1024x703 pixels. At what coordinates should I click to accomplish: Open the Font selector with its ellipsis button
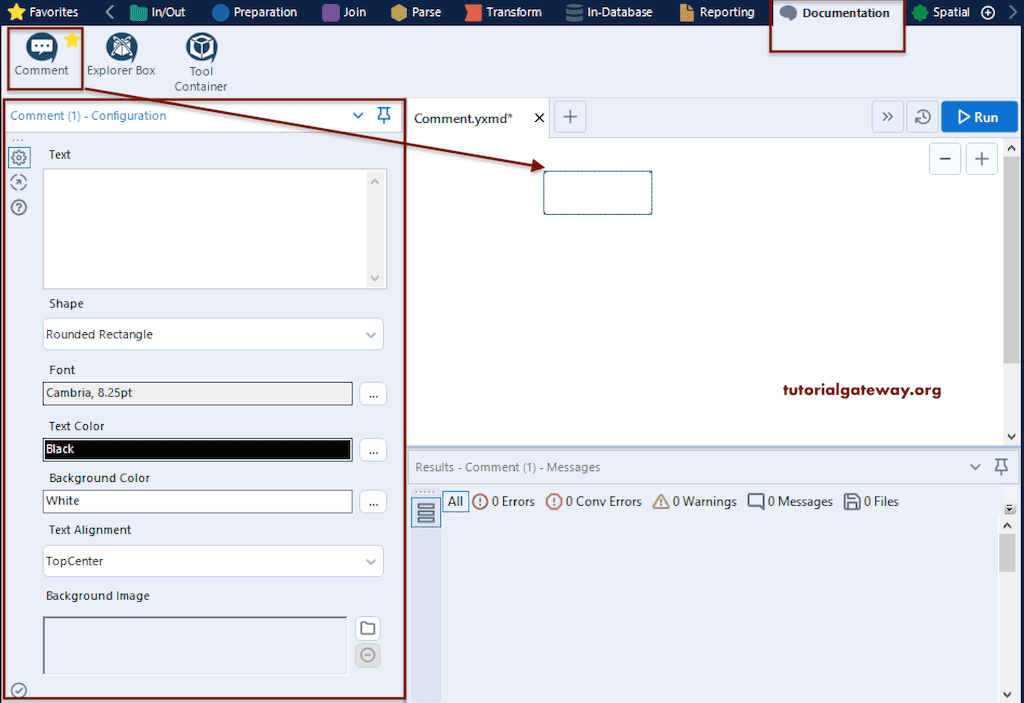(373, 393)
